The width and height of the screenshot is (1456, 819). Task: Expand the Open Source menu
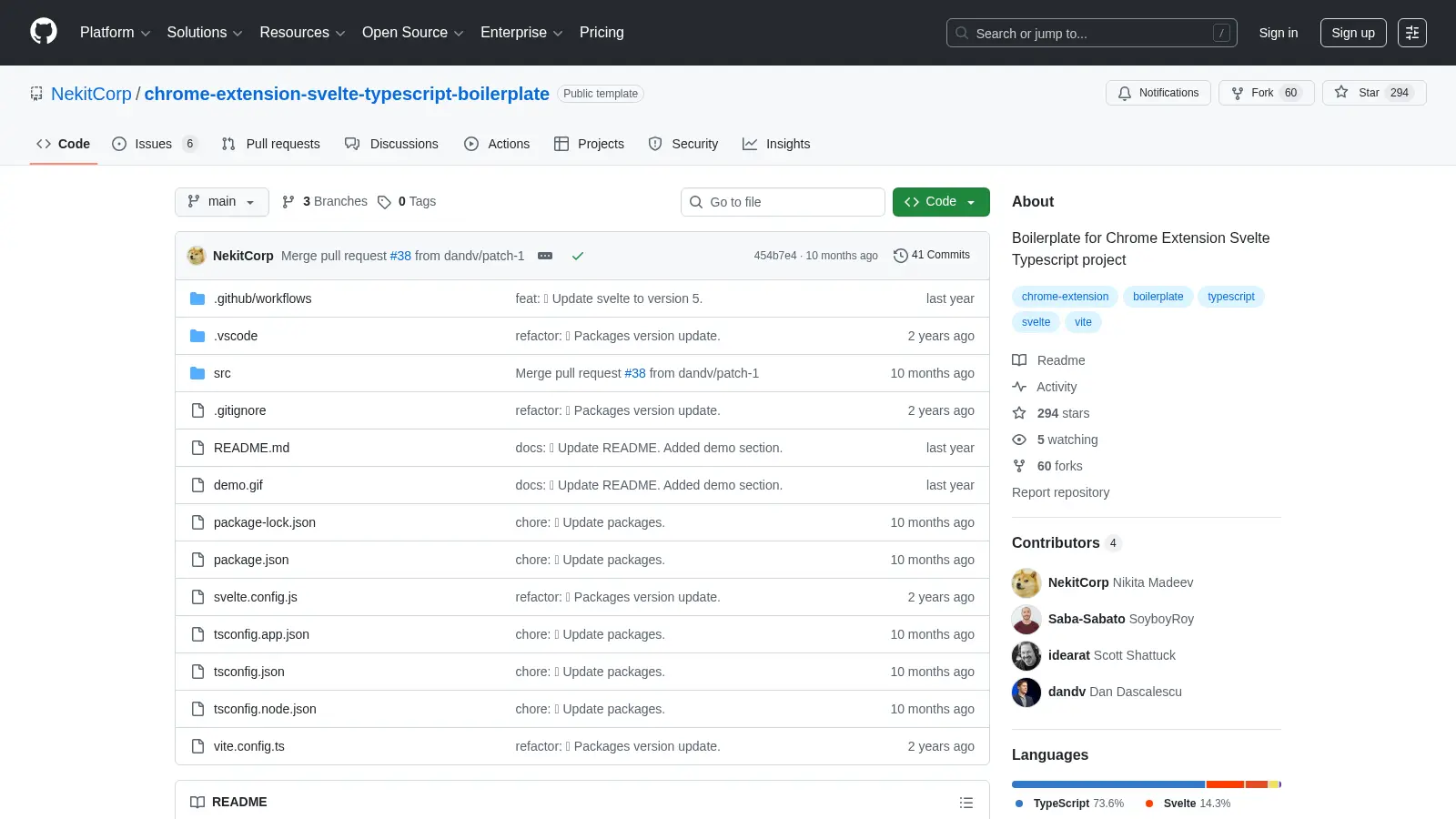point(412,33)
